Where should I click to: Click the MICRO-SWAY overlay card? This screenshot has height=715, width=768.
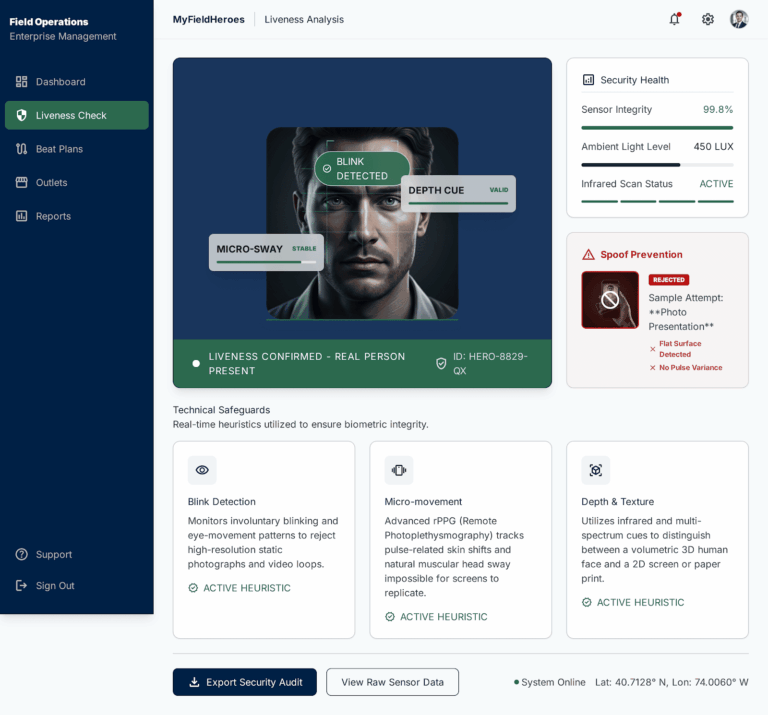tap(266, 252)
